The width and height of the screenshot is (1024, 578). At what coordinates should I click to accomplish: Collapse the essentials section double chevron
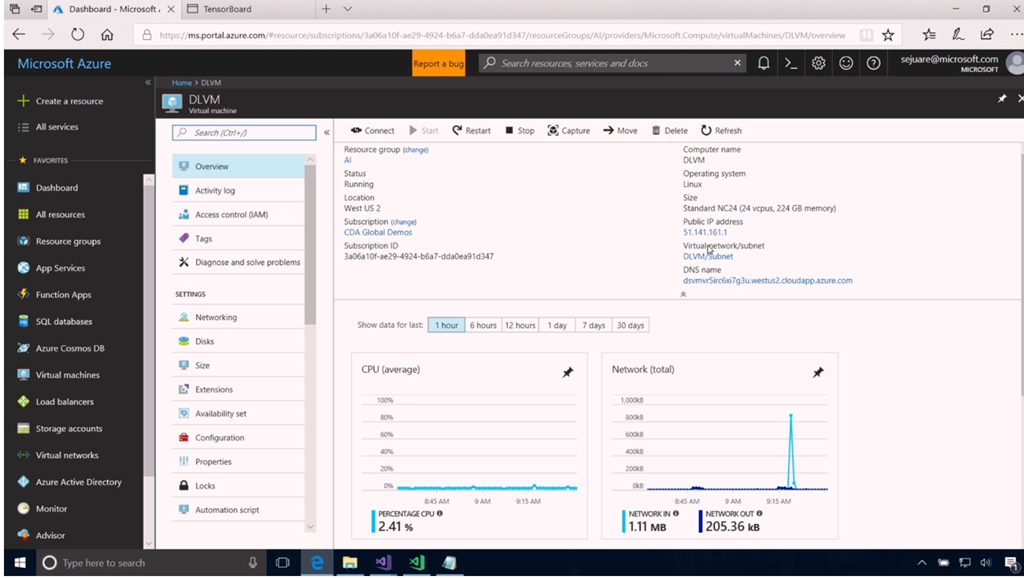point(683,295)
